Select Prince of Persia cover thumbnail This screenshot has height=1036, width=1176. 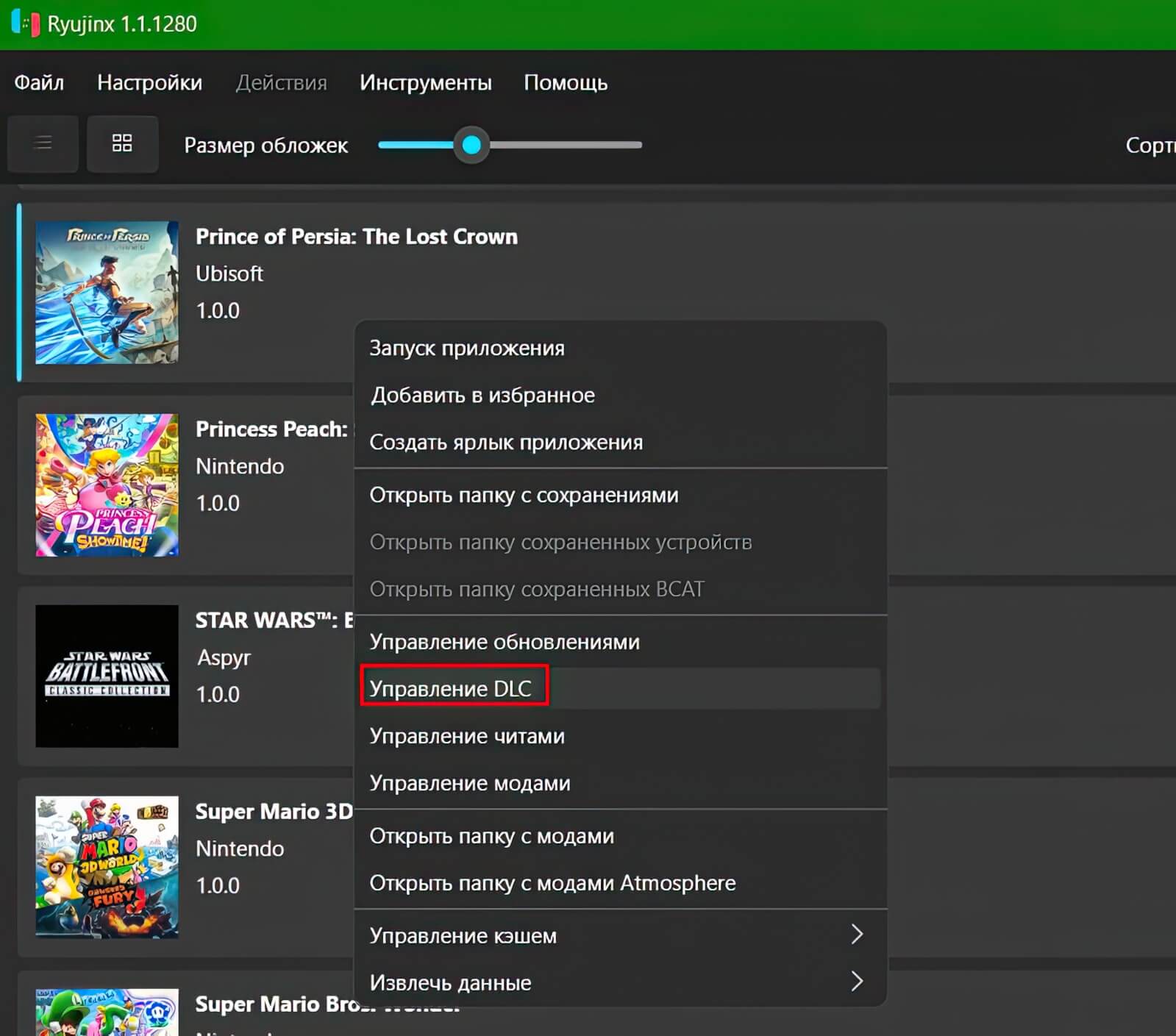pos(107,293)
